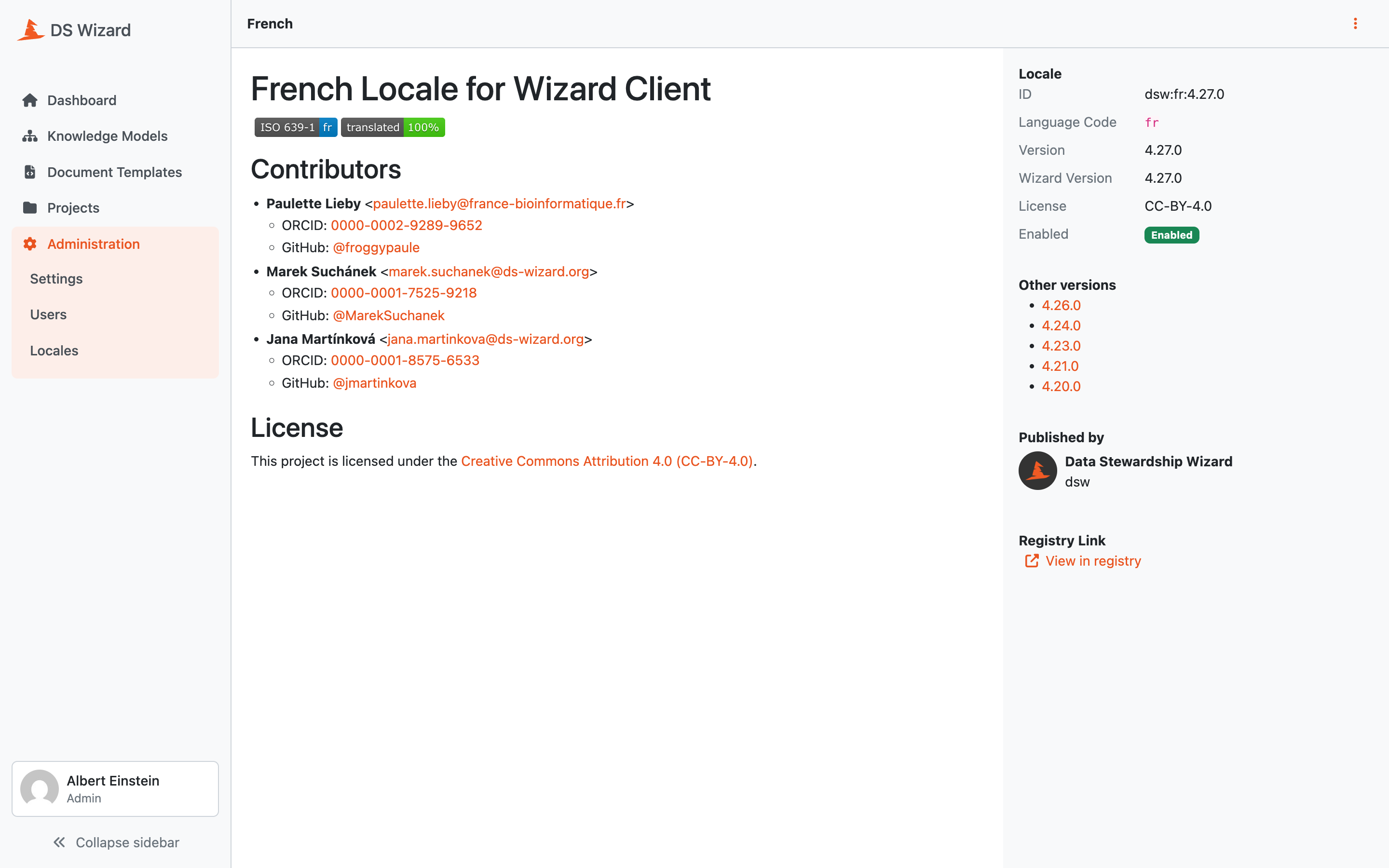Open the three-dot actions menu
The height and width of the screenshot is (868, 1389).
(x=1355, y=24)
